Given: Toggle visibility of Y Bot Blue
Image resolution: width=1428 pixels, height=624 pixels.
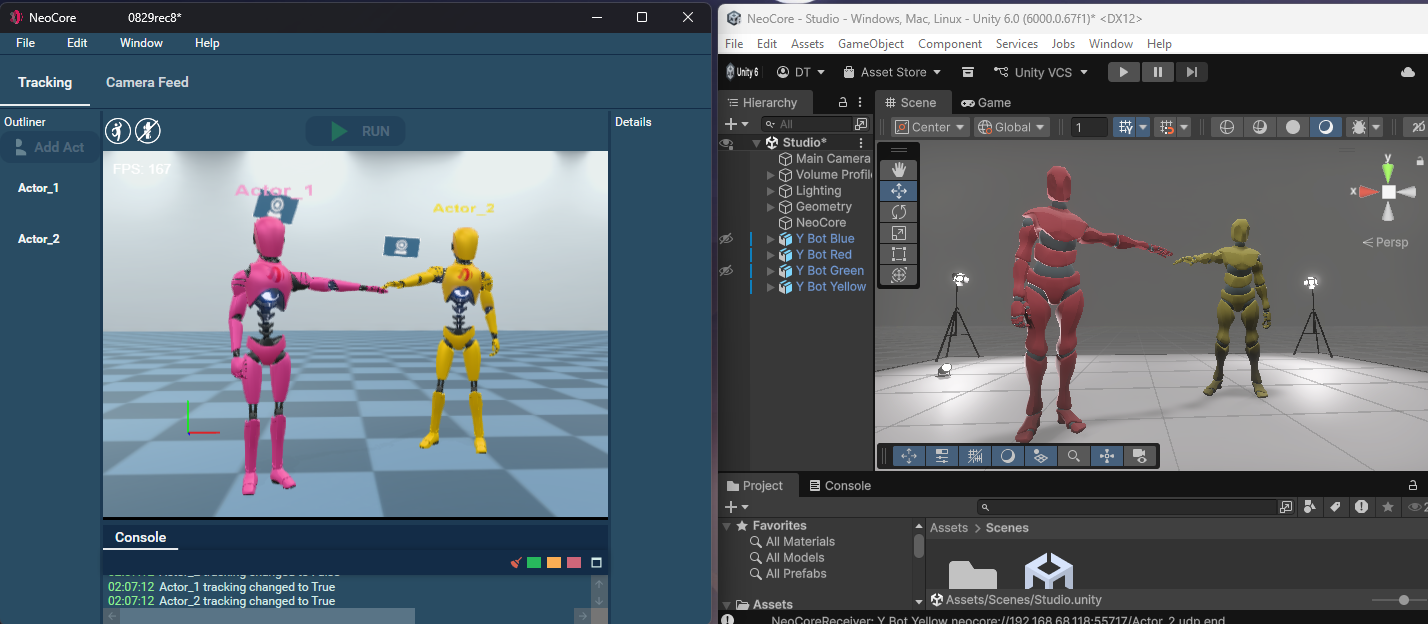Looking at the screenshot, I should (x=727, y=239).
